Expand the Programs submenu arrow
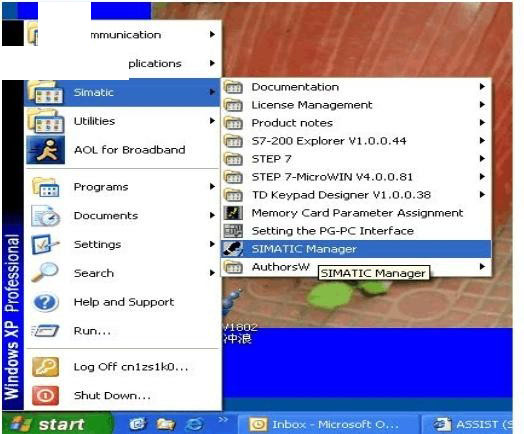524x434 pixels. (x=212, y=186)
